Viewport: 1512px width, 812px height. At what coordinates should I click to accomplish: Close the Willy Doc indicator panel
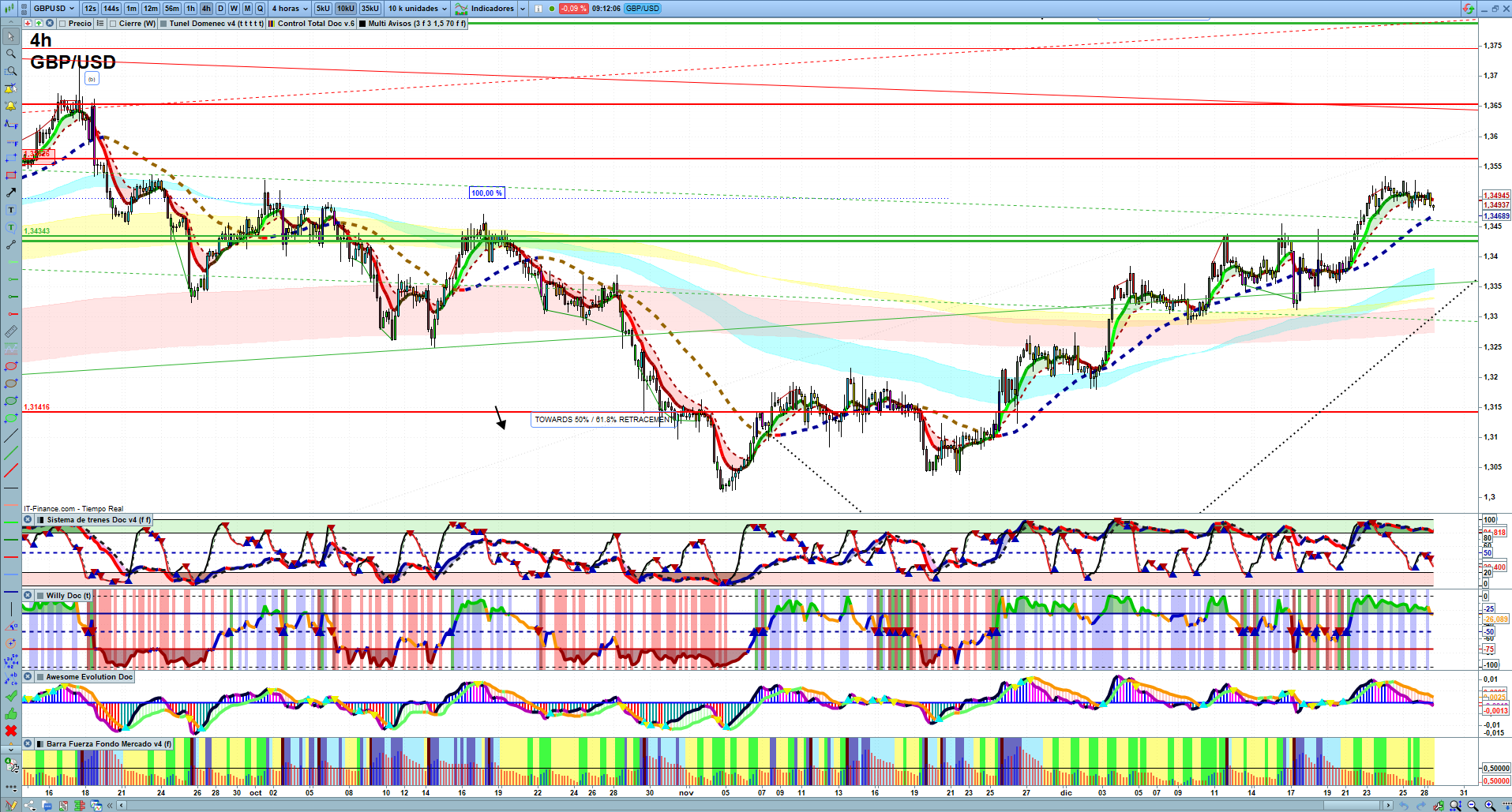click(x=28, y=596)
